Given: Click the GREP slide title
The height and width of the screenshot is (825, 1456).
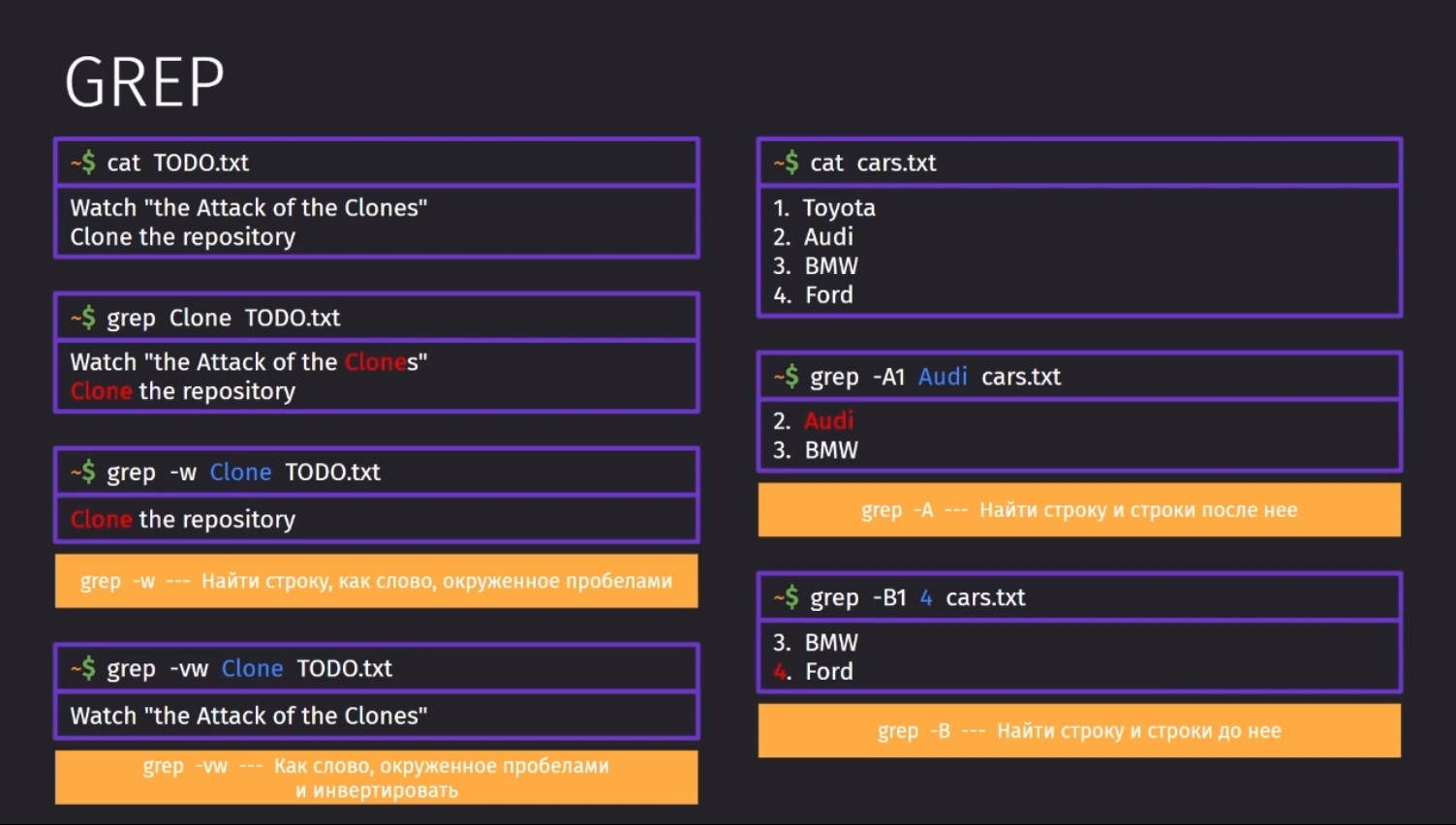Looking at the screenshot, I should coord(144,81).
